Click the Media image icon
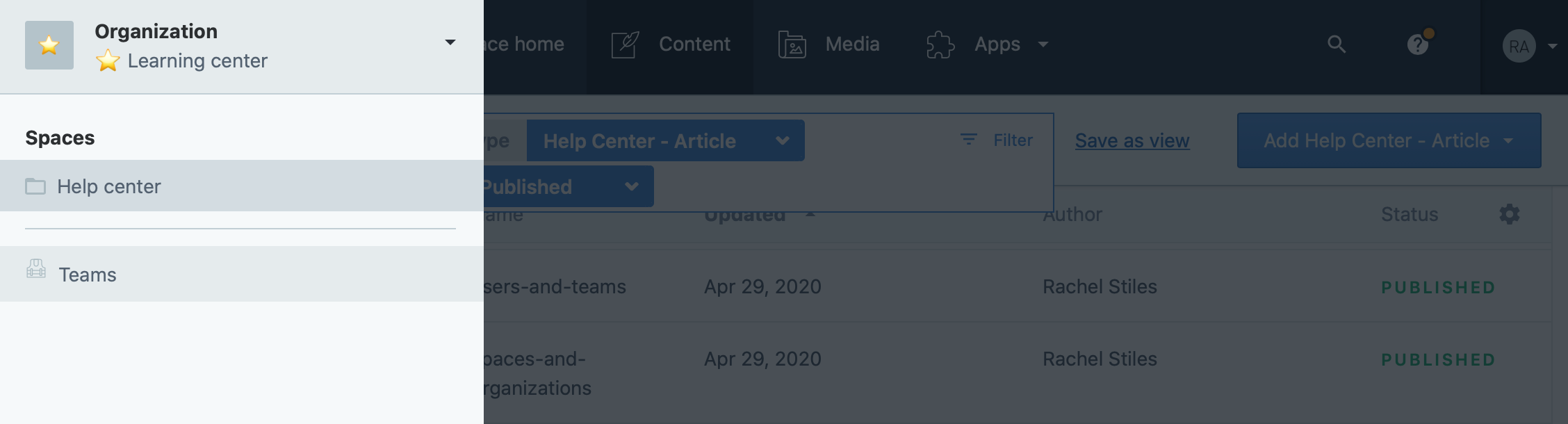This screenshot has height=424, width=1568. [792, 44]
